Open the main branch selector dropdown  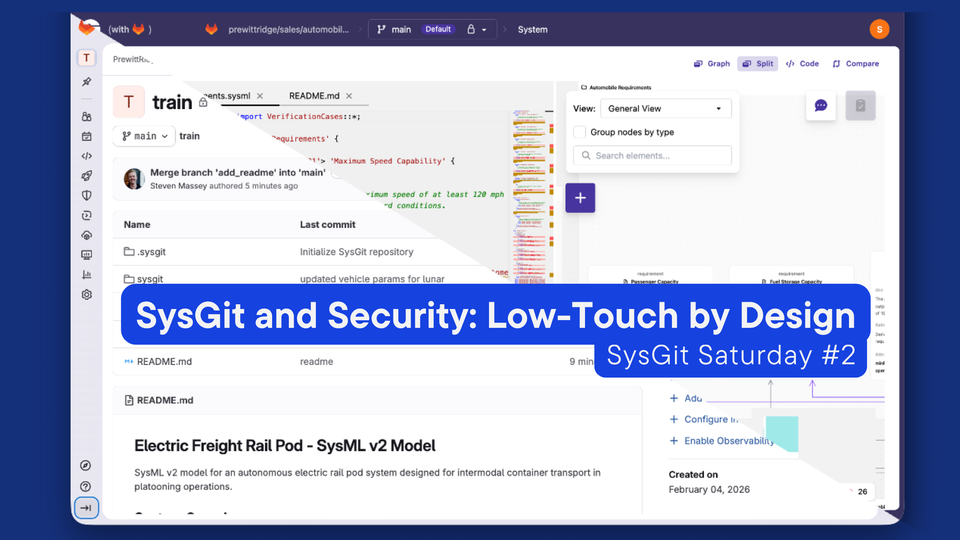pos(144,136)
